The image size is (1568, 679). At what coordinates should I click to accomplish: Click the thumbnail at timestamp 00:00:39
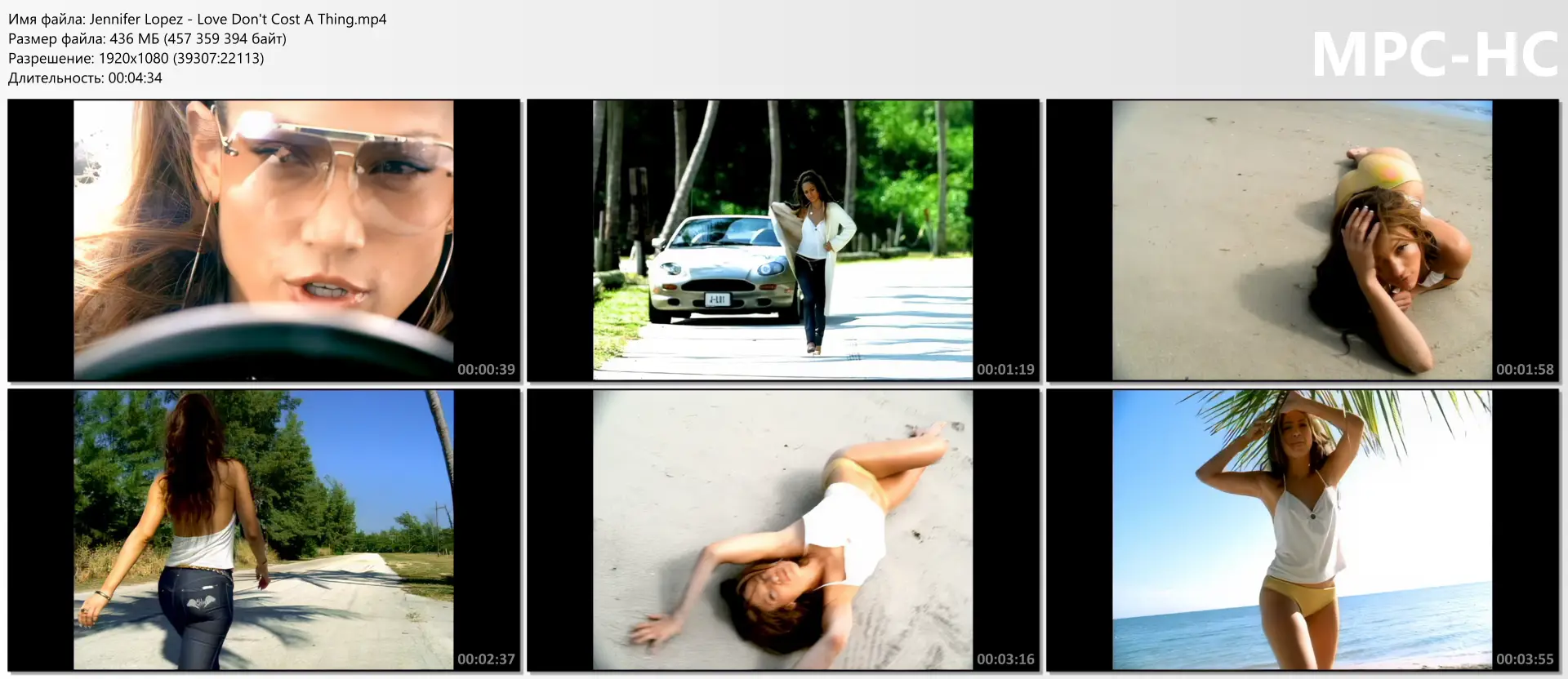coord(264,240)
